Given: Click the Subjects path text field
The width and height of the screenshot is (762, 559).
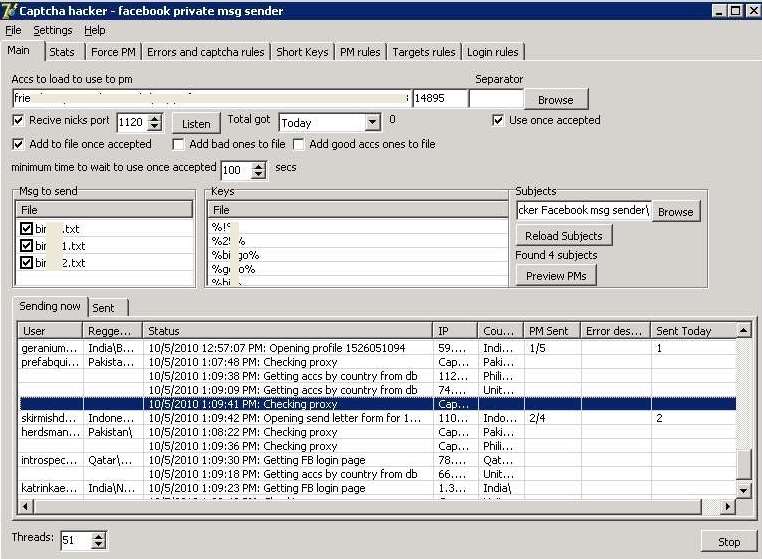Looking at the screenshot, I should (583, 210).
